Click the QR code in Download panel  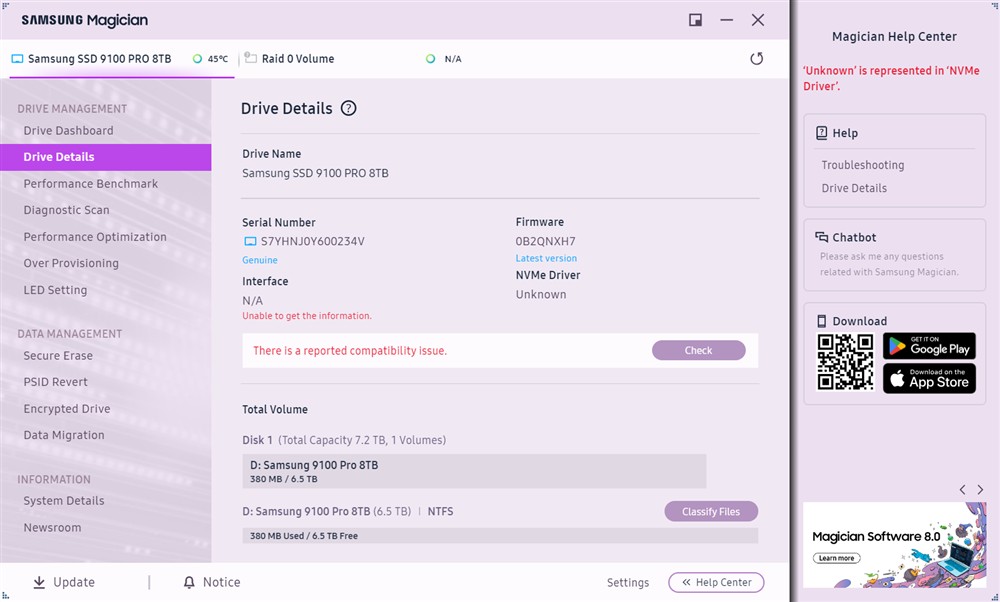coord(845,362)
